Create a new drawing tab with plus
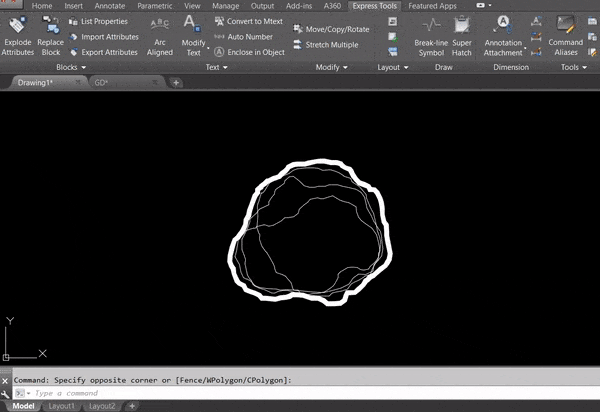This screenshot has width=600, height=412. tap(176, 83)
